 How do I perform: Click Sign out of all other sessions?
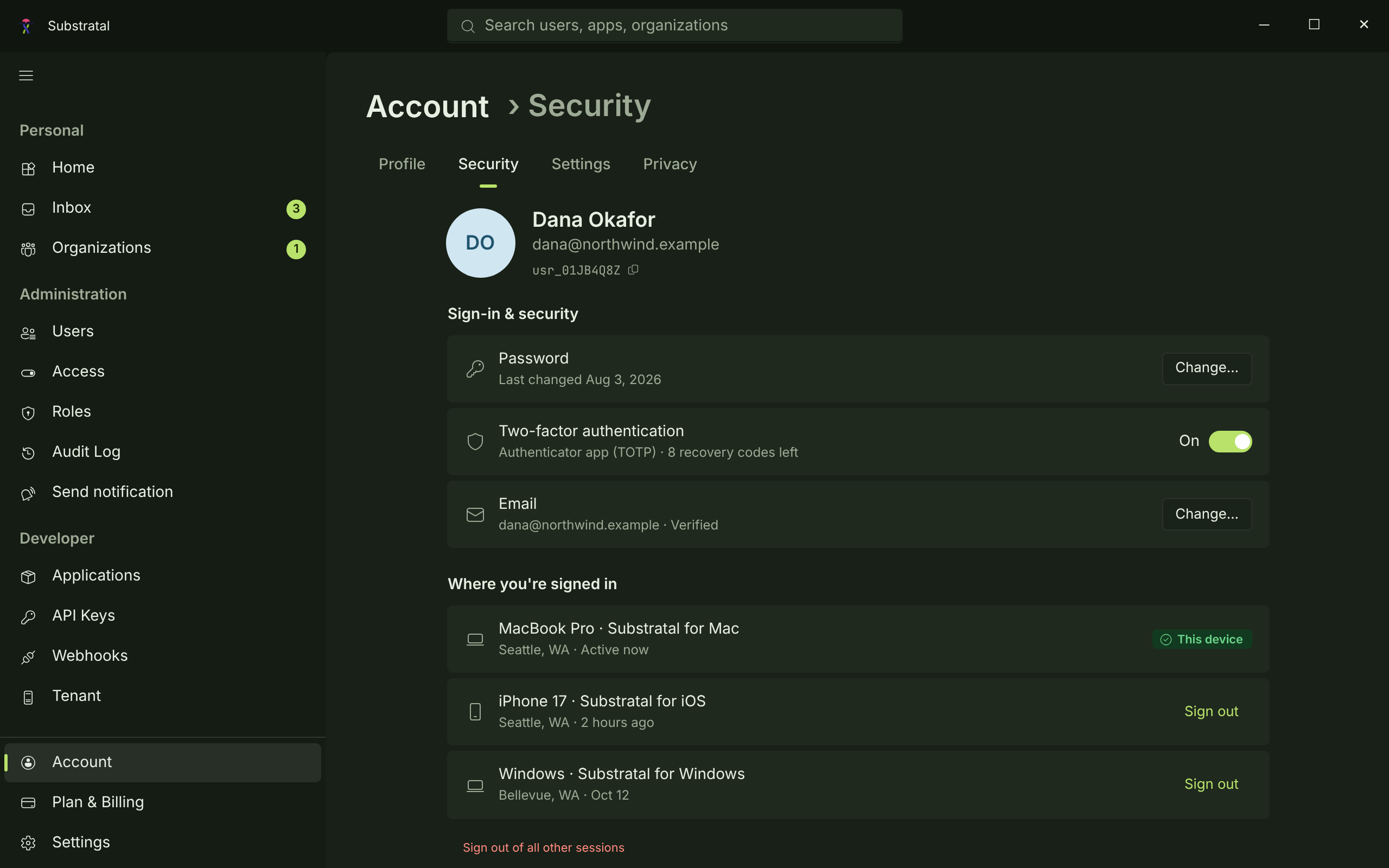(x=543, y=848)
